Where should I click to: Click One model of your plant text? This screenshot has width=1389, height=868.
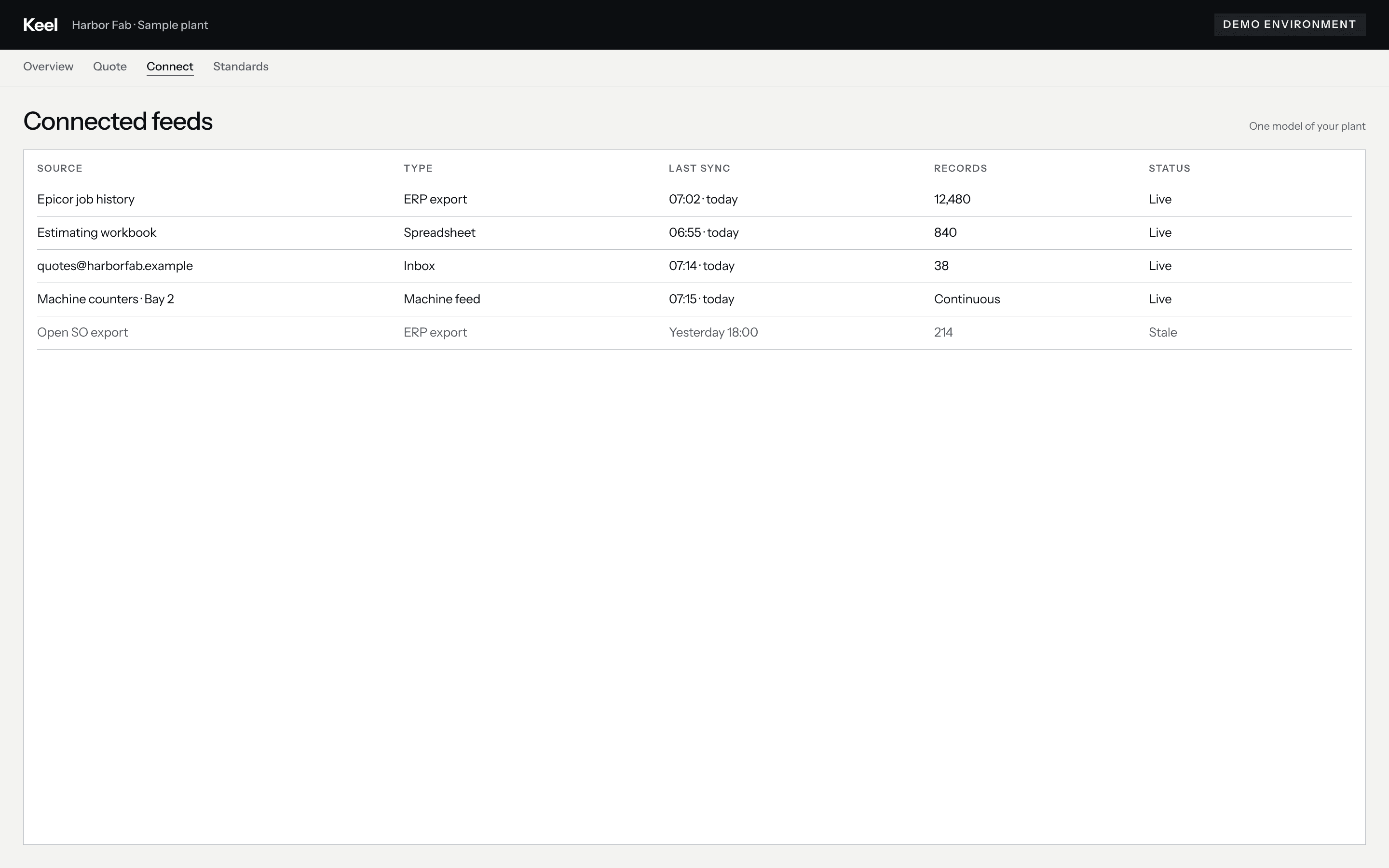click(x=1307, y=126)
